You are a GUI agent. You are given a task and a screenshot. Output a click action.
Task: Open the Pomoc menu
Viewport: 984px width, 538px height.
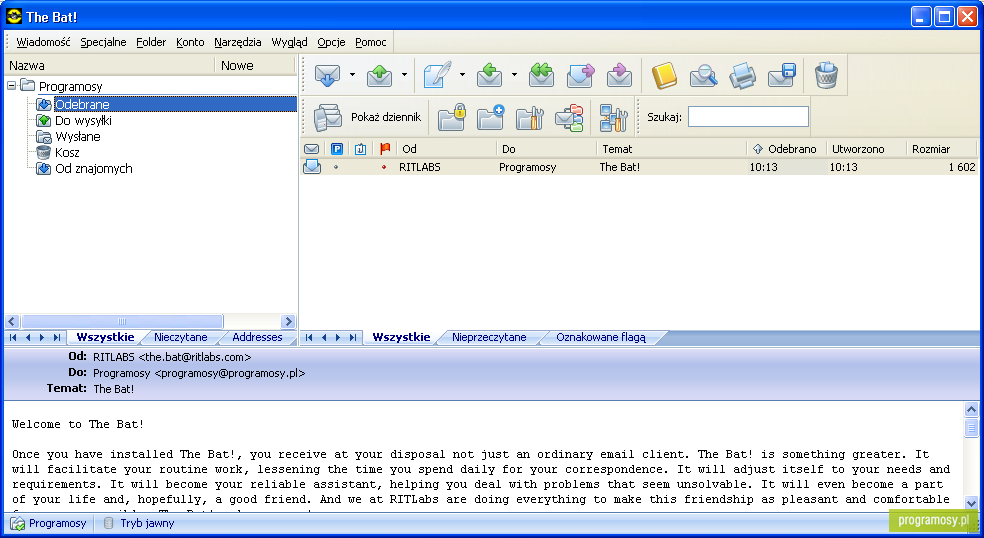pyautogui.click(x=370, y=42)
